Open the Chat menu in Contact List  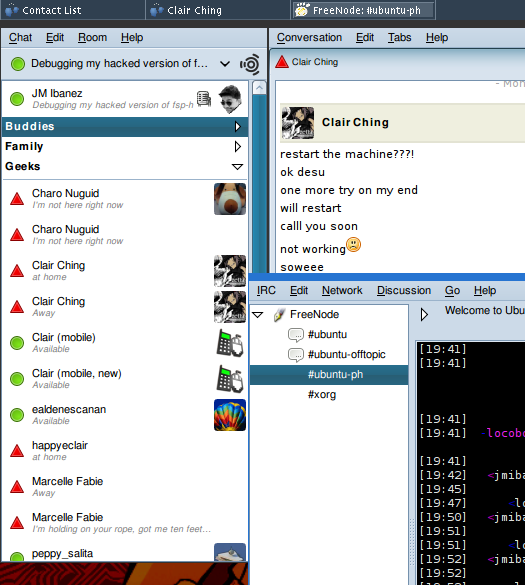point(21,38)
